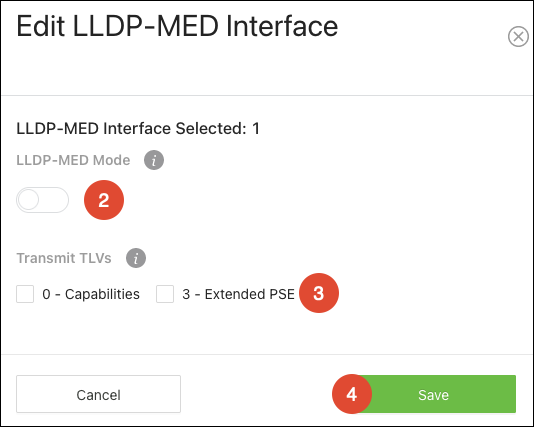Screen dimensions: 534x427
Task: Click the 'Edit LLDP-MED Interface' dialog title
Action: click(177, 26)
